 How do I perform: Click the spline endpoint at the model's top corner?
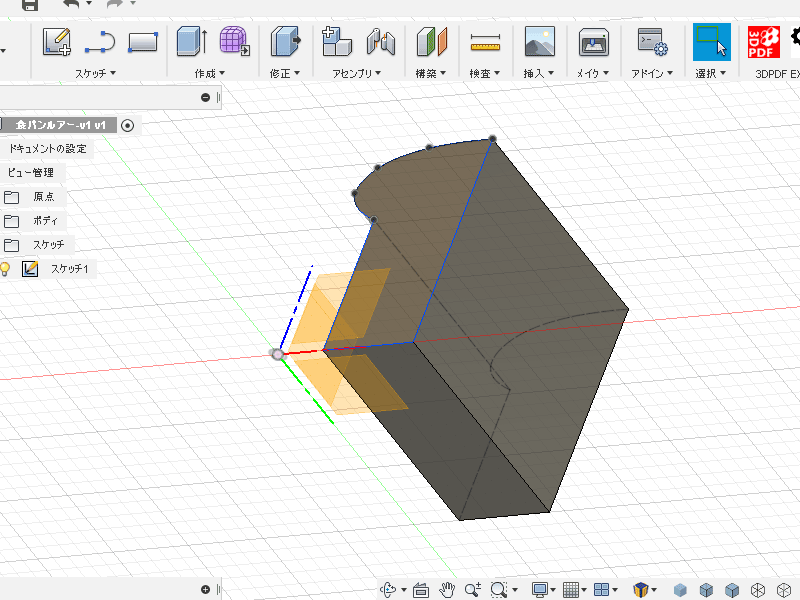click(x=492, y=138)
